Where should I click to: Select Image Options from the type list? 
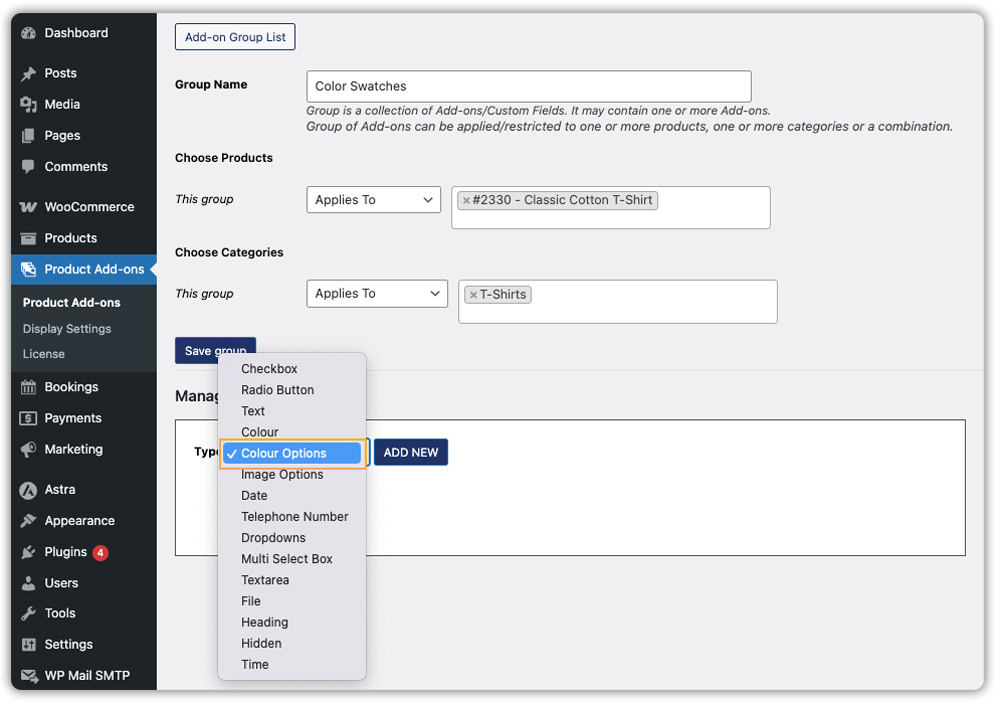[x=282, y=475]
